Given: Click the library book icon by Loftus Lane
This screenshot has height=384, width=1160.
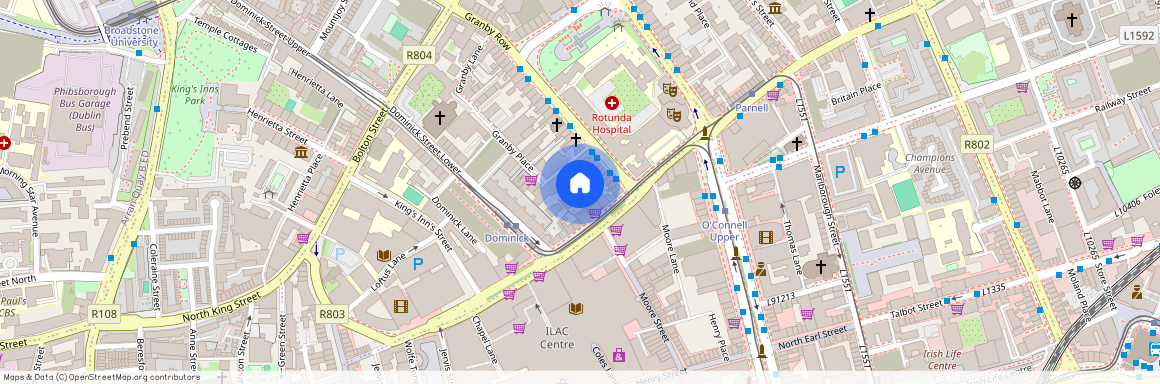Looking at the screenshot, I should pos(383,256).
